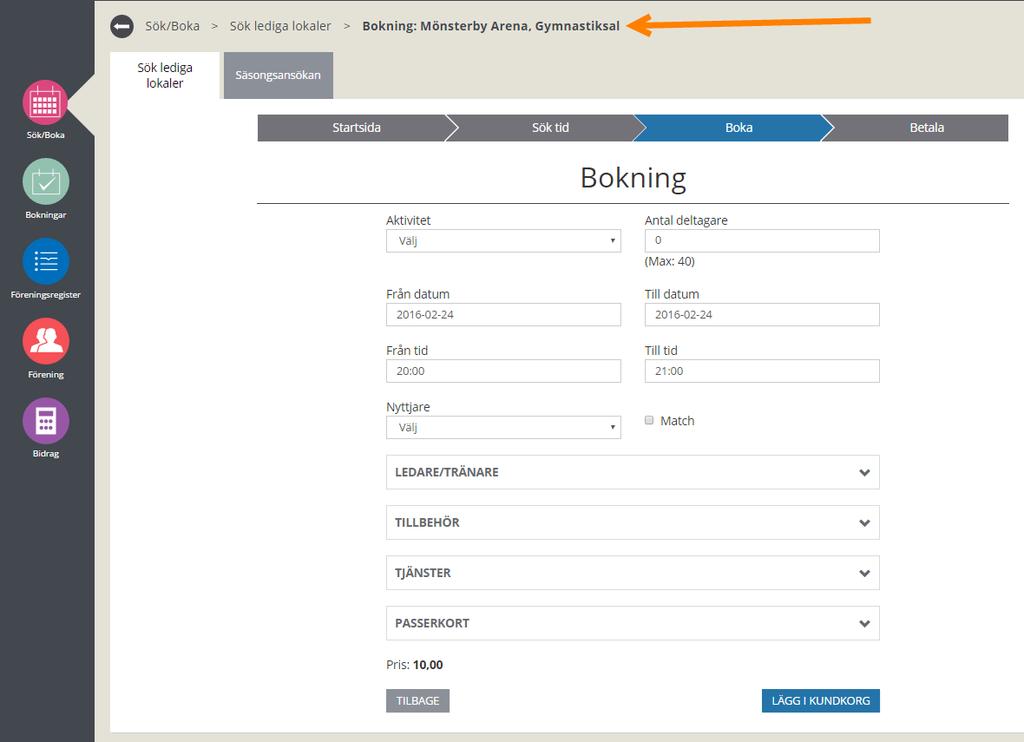The height and width of the screenshot is (742, 1024).
Task: Open the Förening people icon
Action: [x=46, y=341]
